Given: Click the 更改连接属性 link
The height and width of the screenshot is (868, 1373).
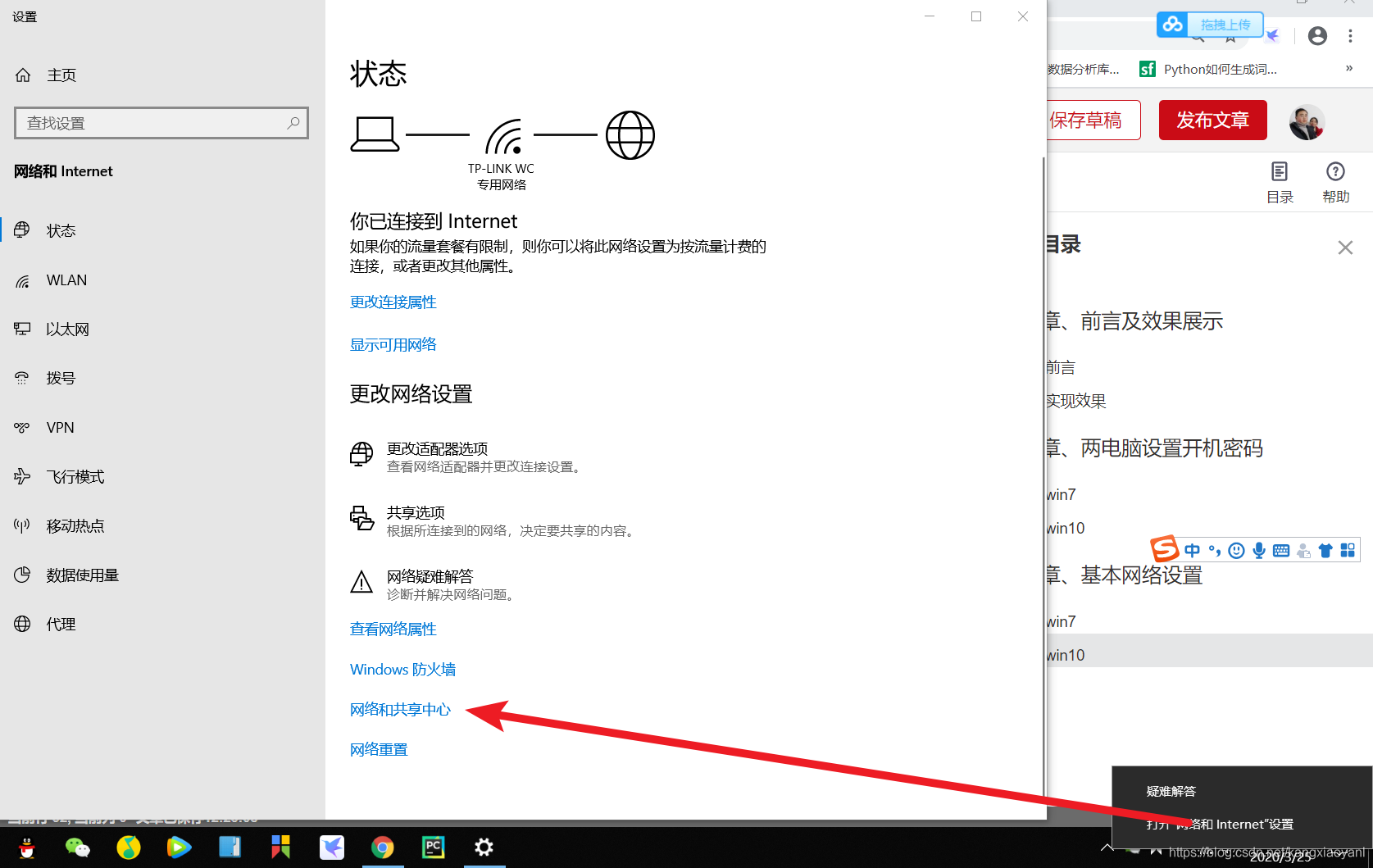Looking at the screenshot, I should click(393, 302).
